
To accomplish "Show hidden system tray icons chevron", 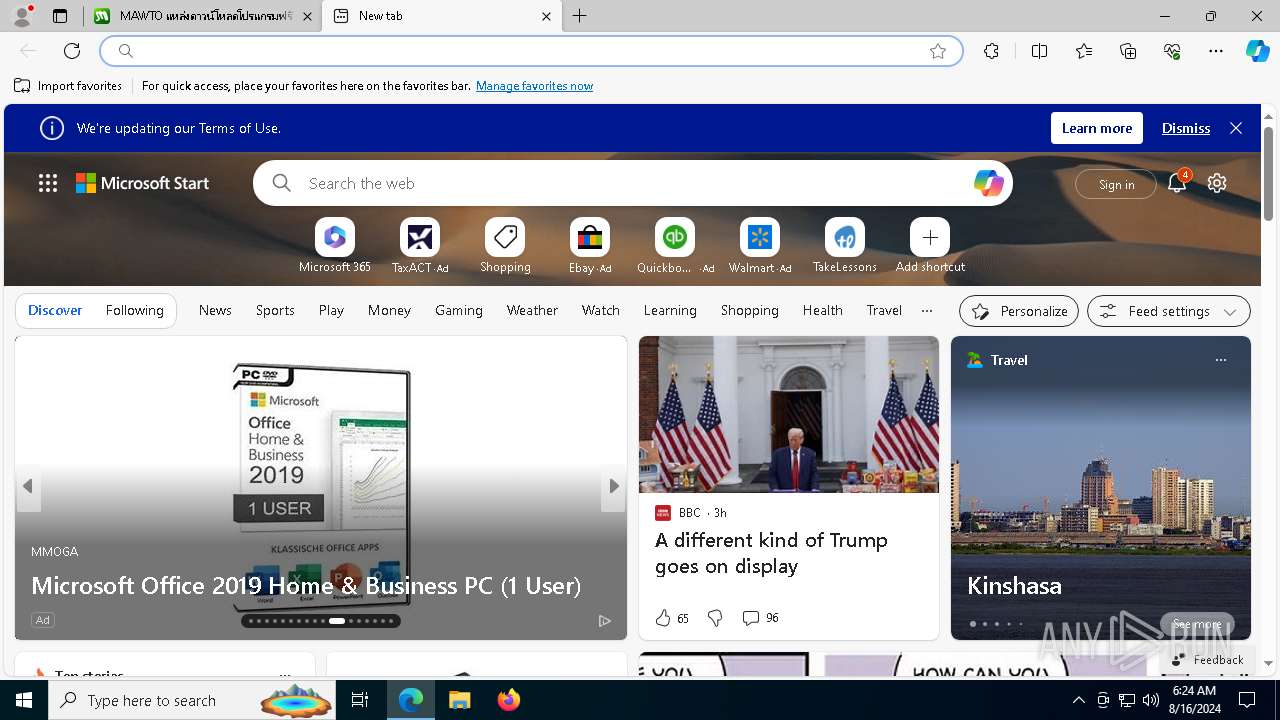I will click(1078, 700).
